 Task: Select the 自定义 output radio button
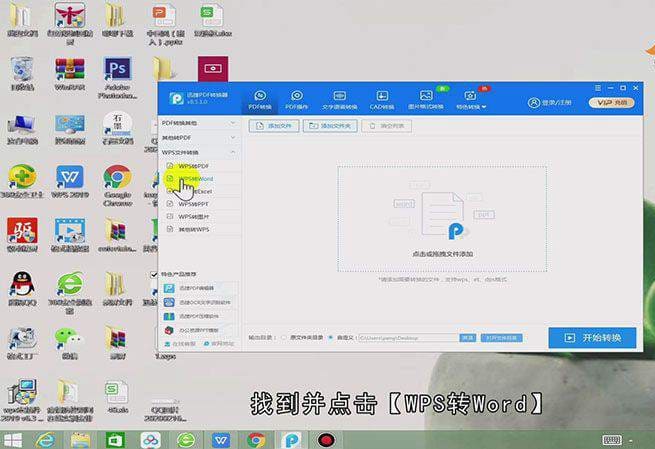click(x=330, y=337)
